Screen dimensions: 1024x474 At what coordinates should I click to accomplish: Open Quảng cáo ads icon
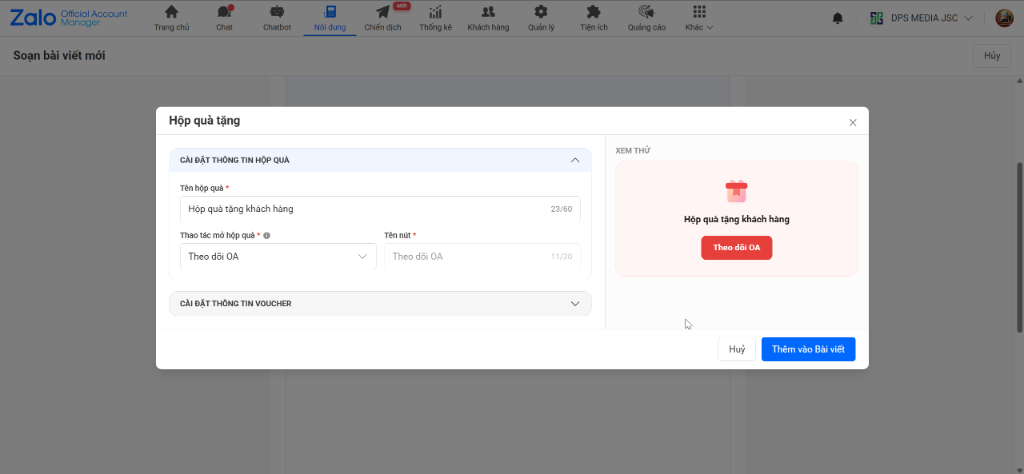(647, 12)
